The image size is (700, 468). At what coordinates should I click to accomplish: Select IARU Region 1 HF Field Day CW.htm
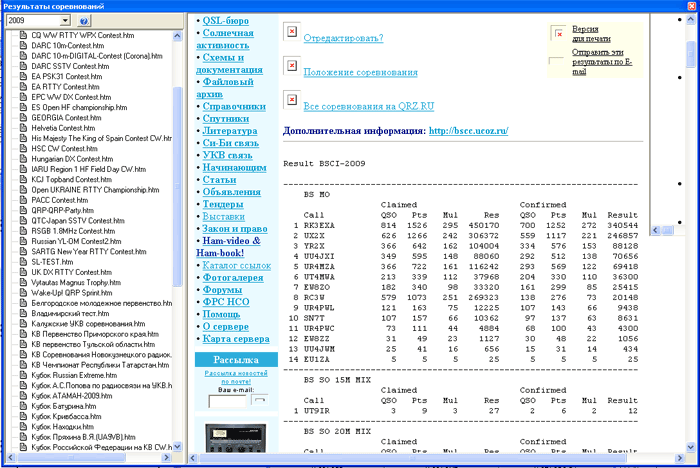[x=88, y=169]
